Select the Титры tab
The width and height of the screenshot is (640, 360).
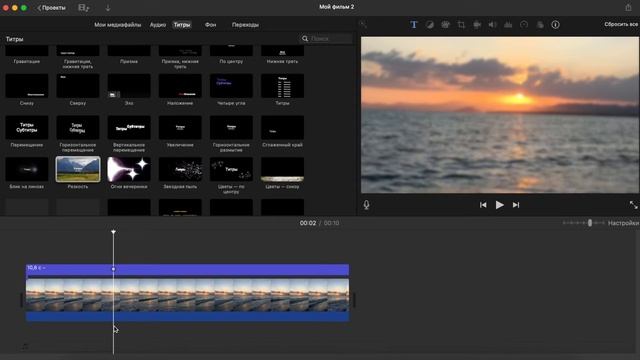(182, 25)
